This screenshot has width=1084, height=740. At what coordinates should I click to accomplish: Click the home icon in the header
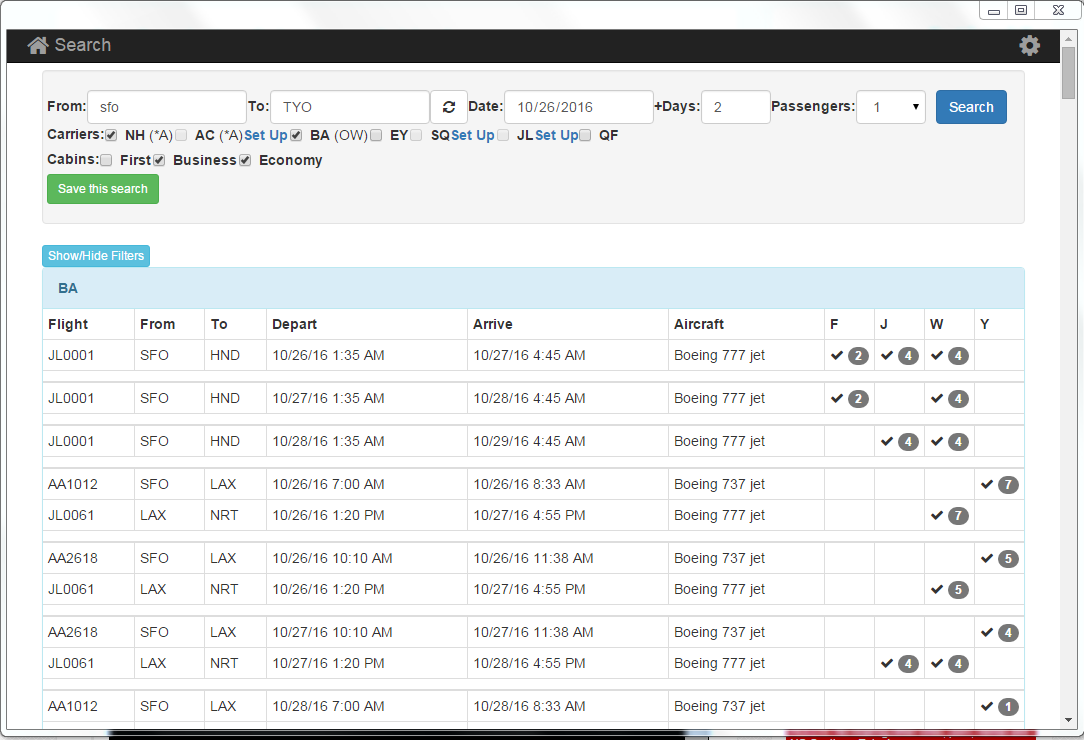(x=38, y=45)
